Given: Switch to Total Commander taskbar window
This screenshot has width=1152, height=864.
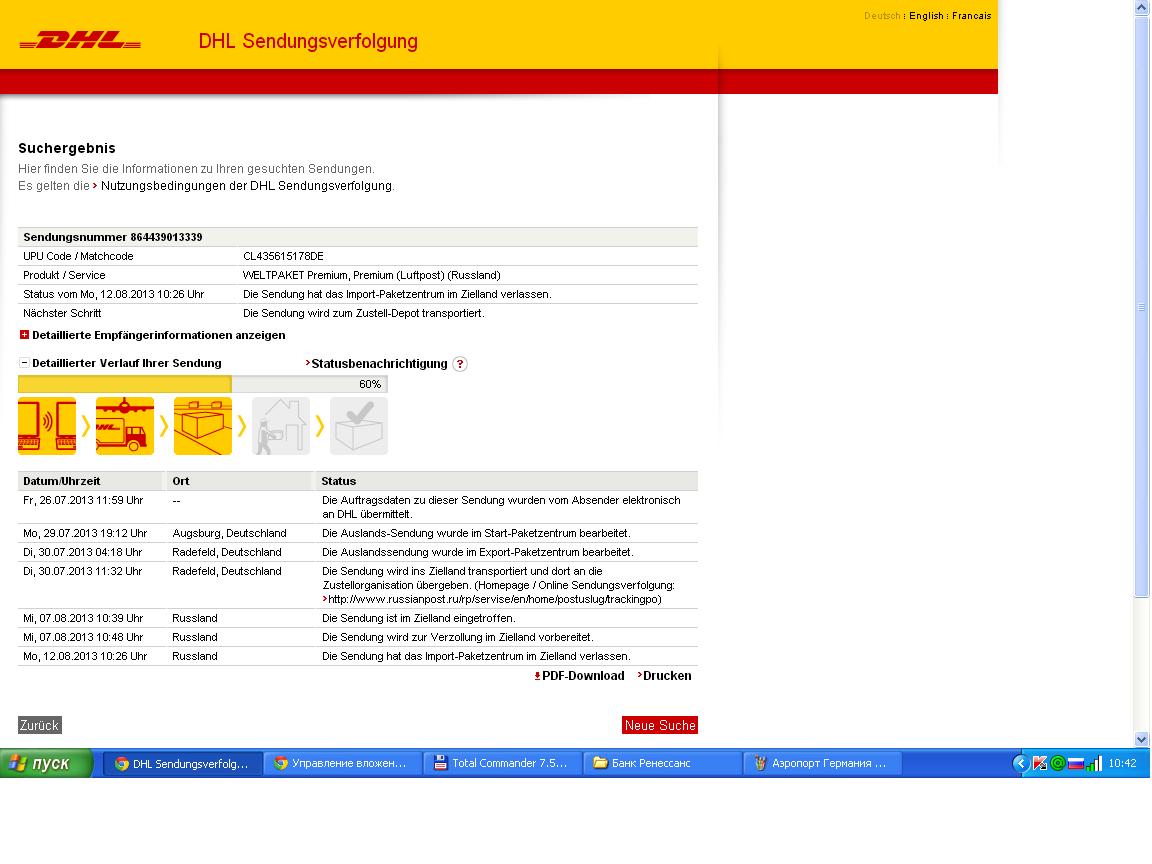Looking at the screenshot, I should (503, 763).
